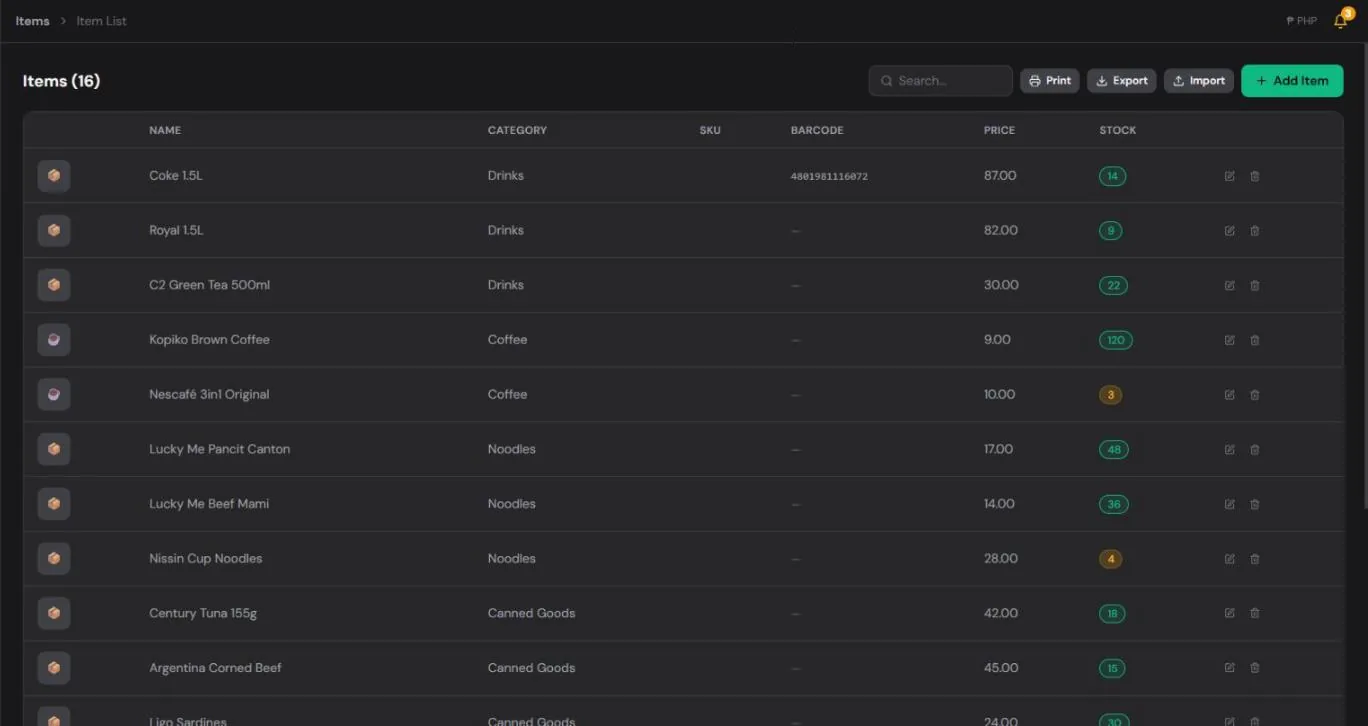Viewport: 1368px width, 726px height.
Task: Delete the Nissin Cup Noodles item
Action: [1255, 559]
